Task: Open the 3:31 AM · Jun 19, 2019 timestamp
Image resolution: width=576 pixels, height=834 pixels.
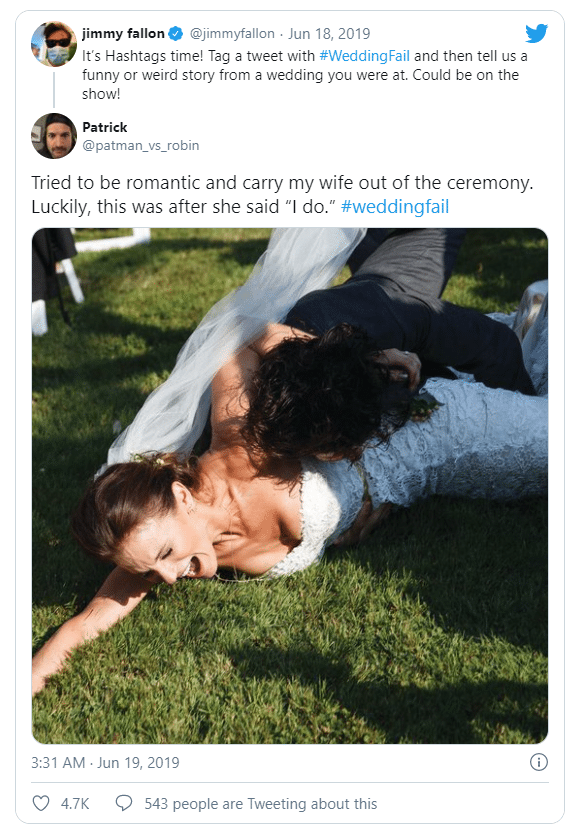Action: (x=105, y=763)
